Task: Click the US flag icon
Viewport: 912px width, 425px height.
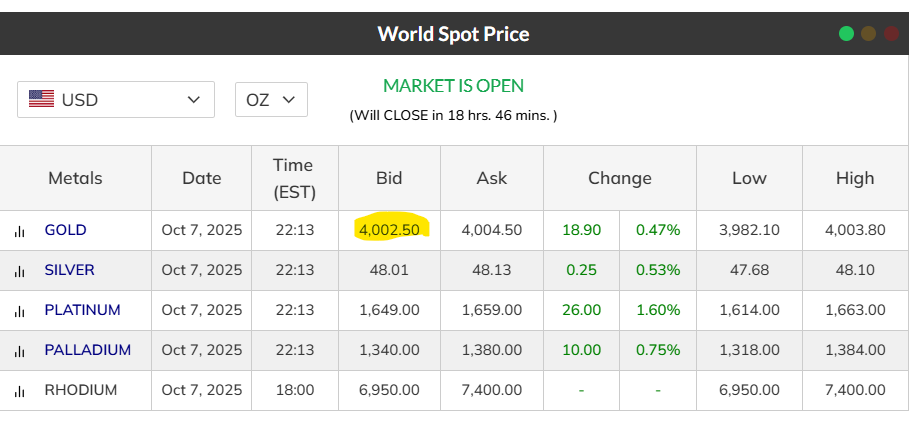Action: (41, 99)
